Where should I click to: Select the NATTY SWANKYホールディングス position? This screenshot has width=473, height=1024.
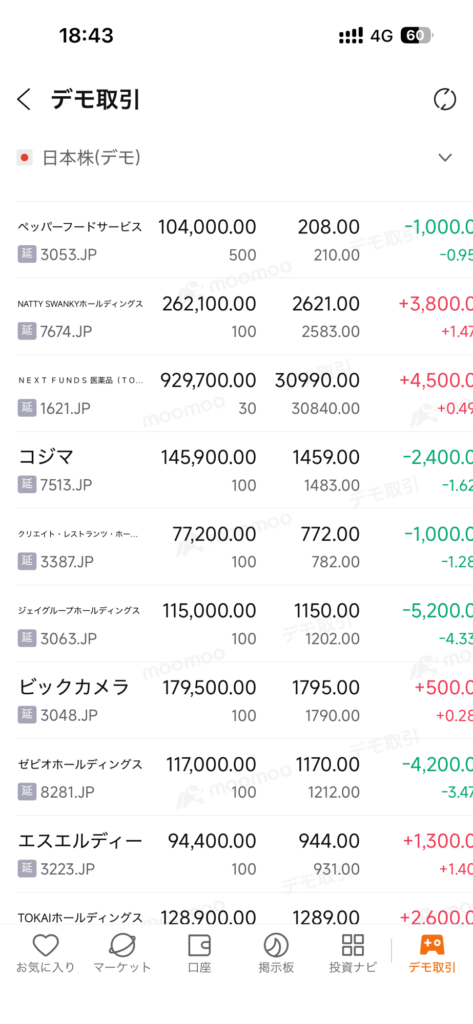(236, 317)
